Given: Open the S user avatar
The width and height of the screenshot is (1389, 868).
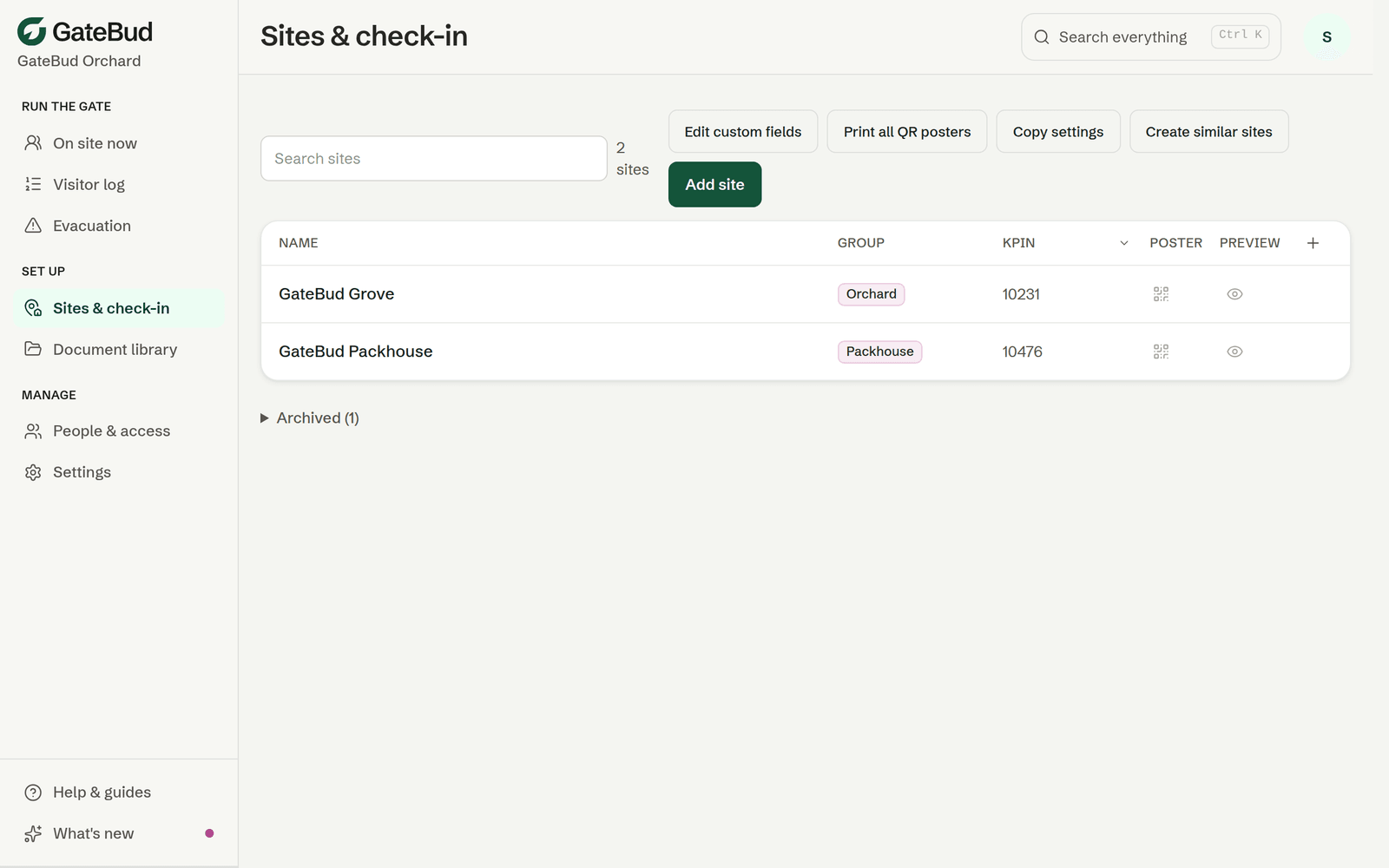Looking at the screenshot, I should pyautogui.click(x=1326, y=37).
